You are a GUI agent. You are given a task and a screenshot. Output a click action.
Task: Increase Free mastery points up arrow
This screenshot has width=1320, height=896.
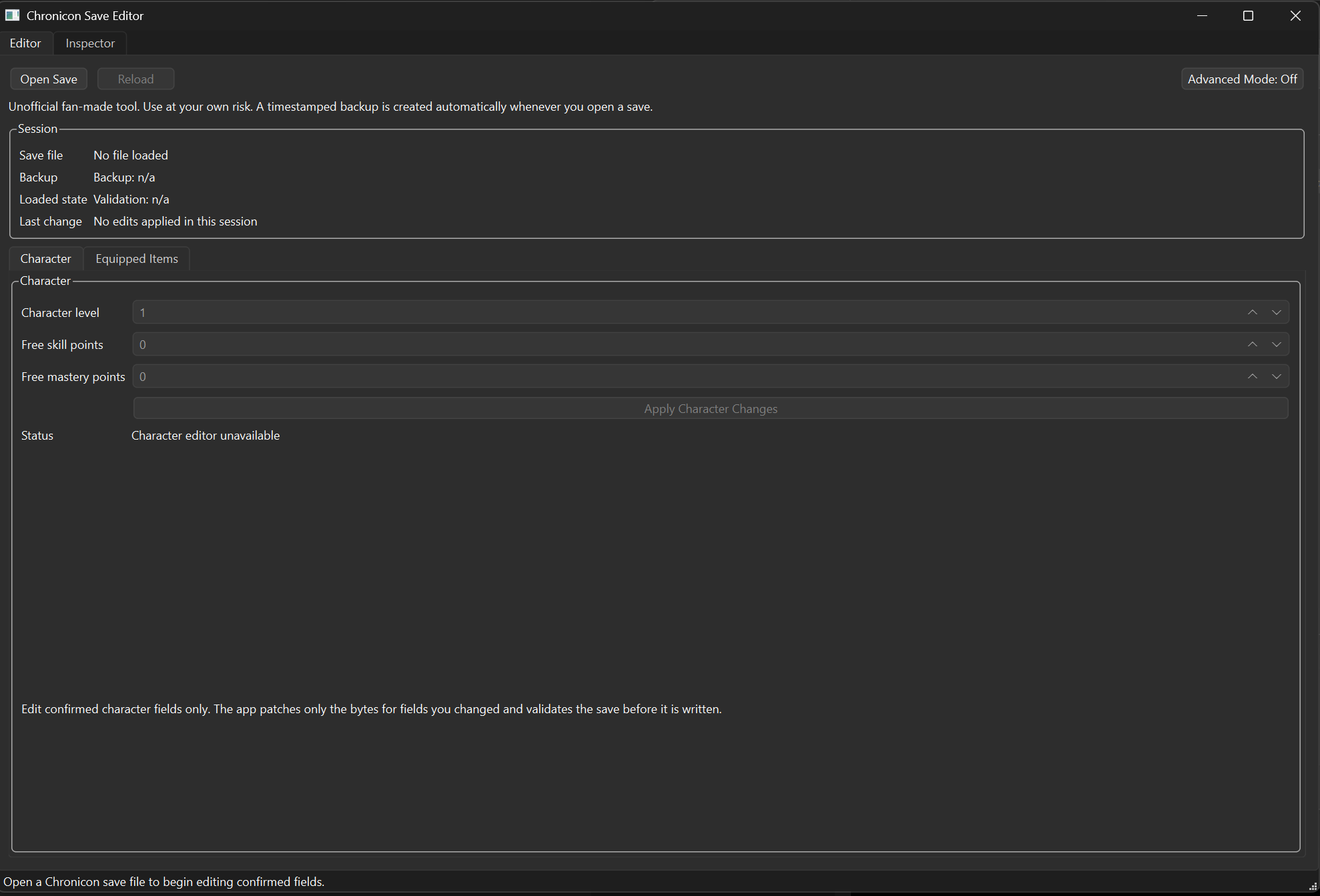tap(1252, 376)
